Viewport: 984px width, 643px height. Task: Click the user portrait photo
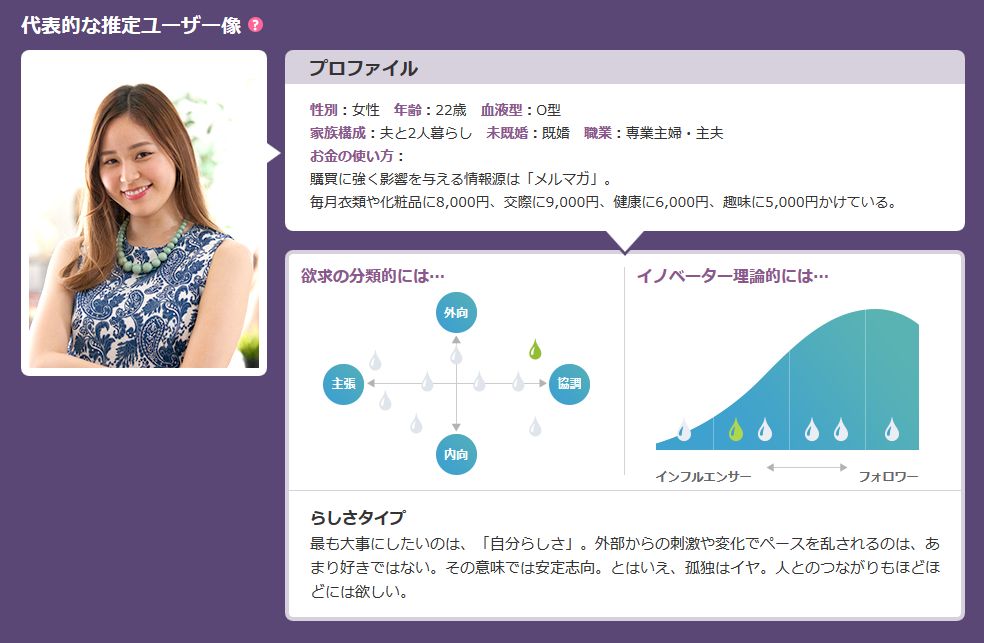(x=144, y=213)
